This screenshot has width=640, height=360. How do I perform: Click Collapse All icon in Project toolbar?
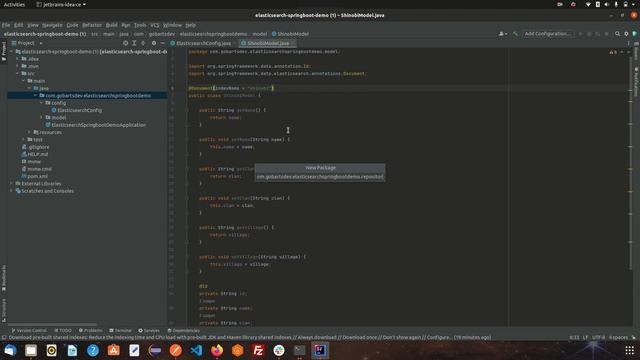(143, 43)
